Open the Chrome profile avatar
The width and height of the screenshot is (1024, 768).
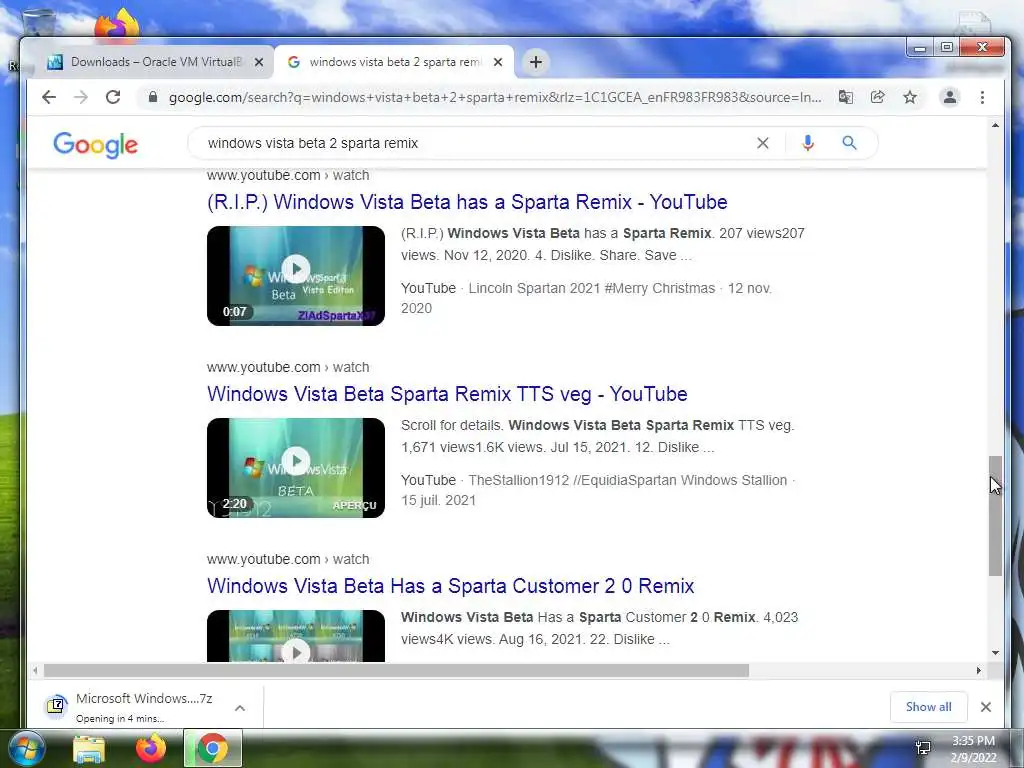coord(950,97)
